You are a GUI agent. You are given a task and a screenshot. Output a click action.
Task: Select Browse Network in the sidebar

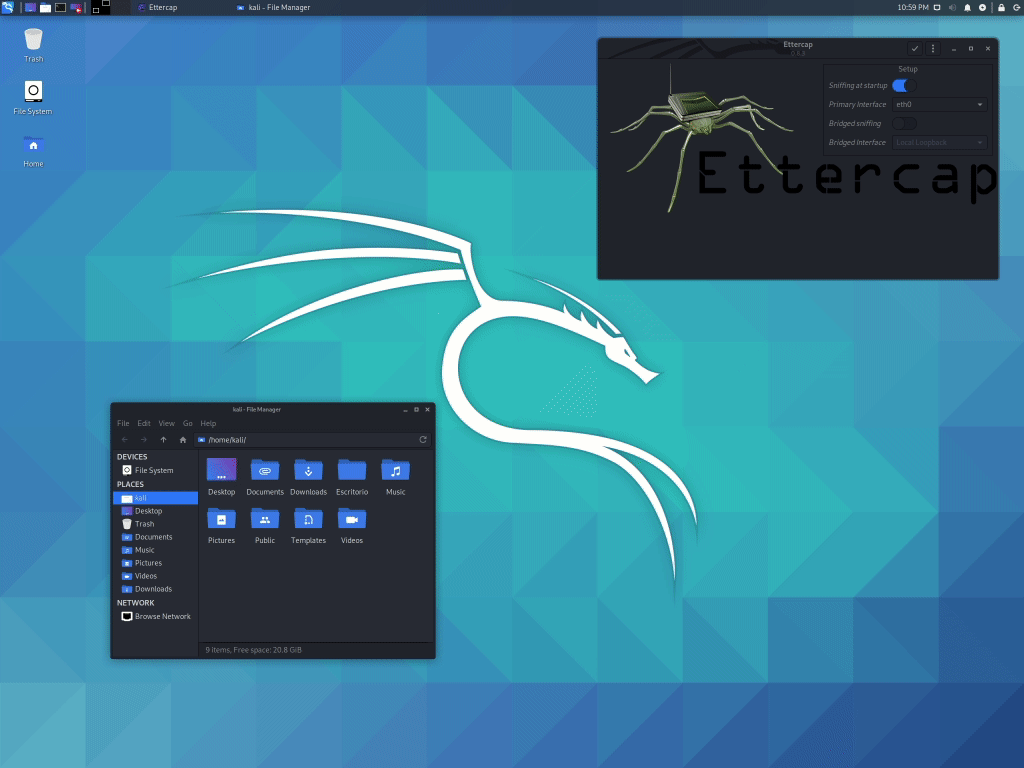(160, 616)
